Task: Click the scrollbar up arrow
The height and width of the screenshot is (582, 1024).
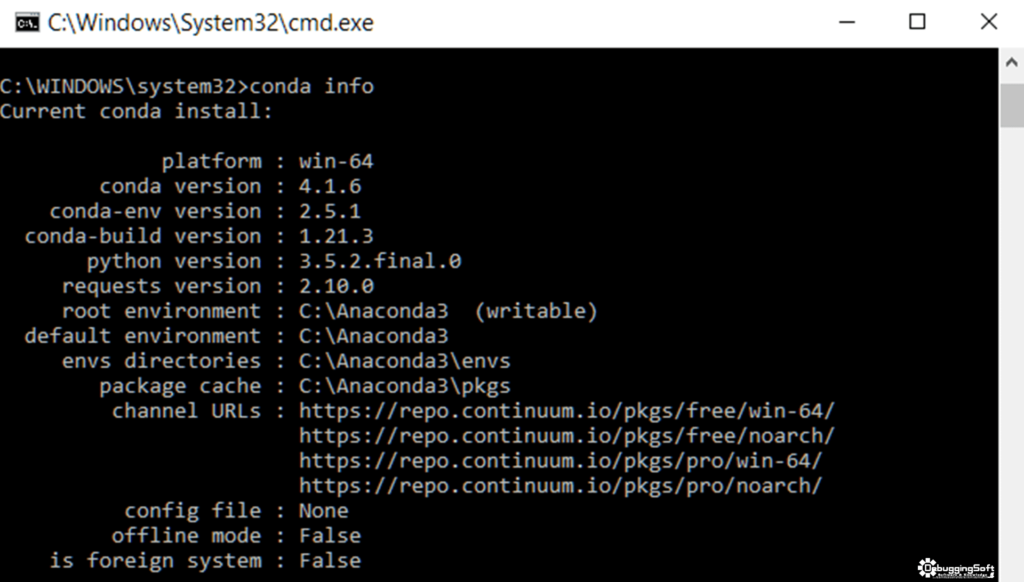Action: 1012,63
